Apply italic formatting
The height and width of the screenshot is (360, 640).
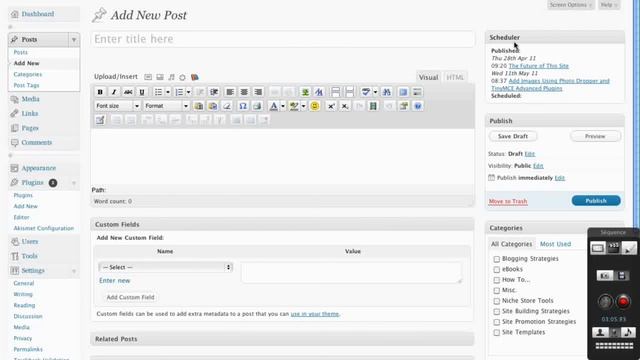click(114, 92)
